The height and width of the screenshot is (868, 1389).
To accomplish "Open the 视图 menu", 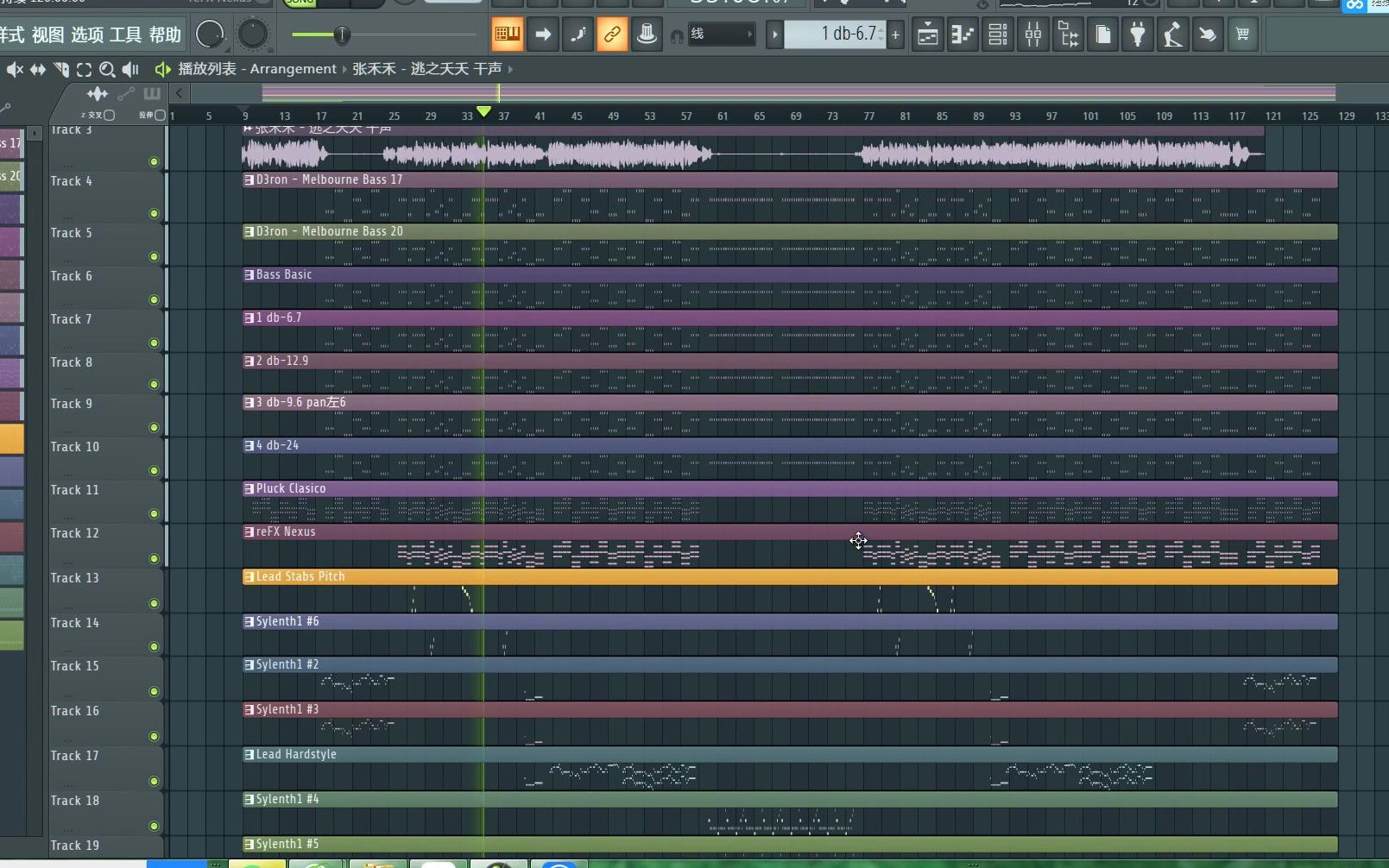I will tap(47, 35).
